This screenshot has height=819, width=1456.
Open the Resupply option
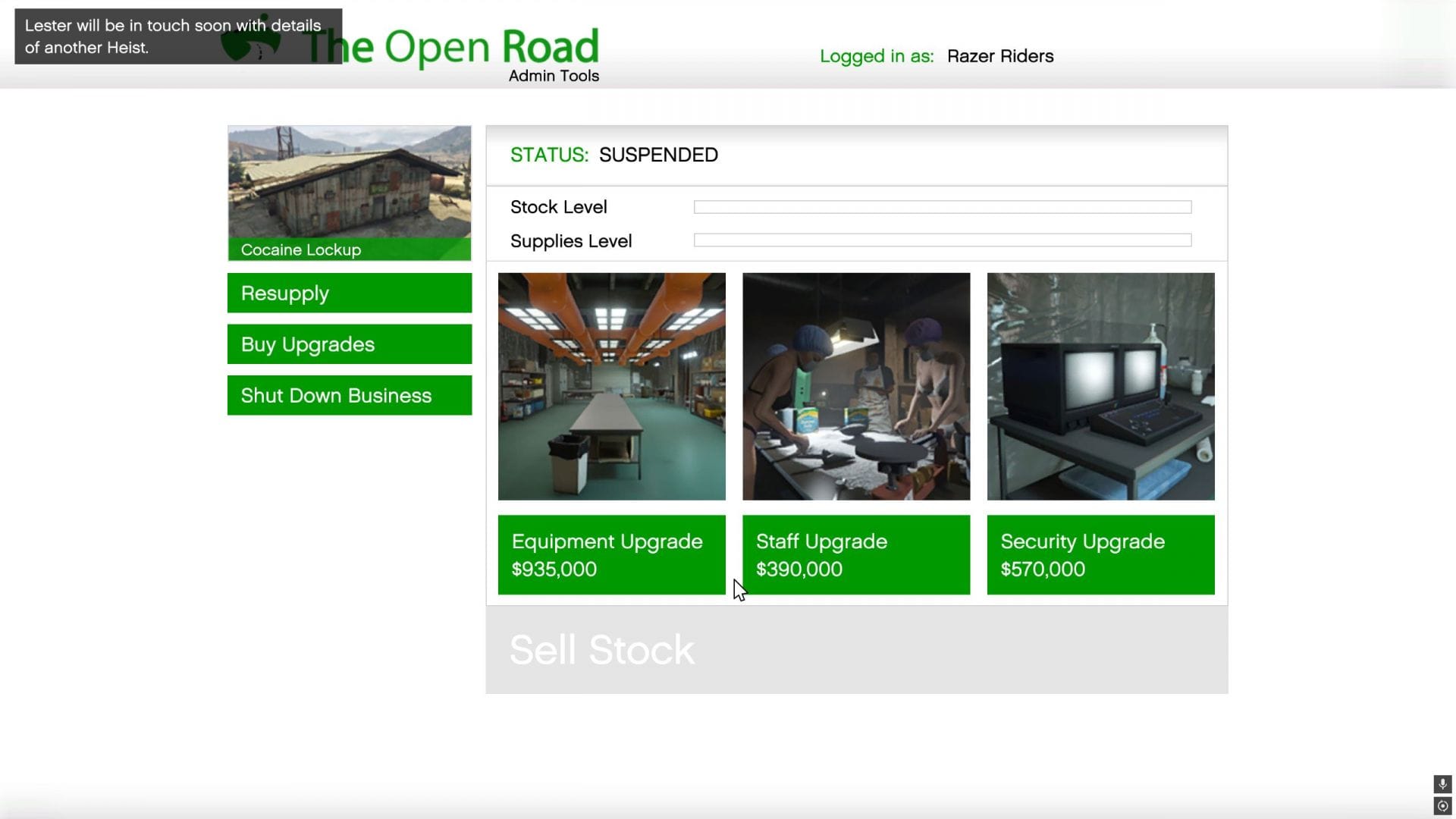[x=349, y=293]
